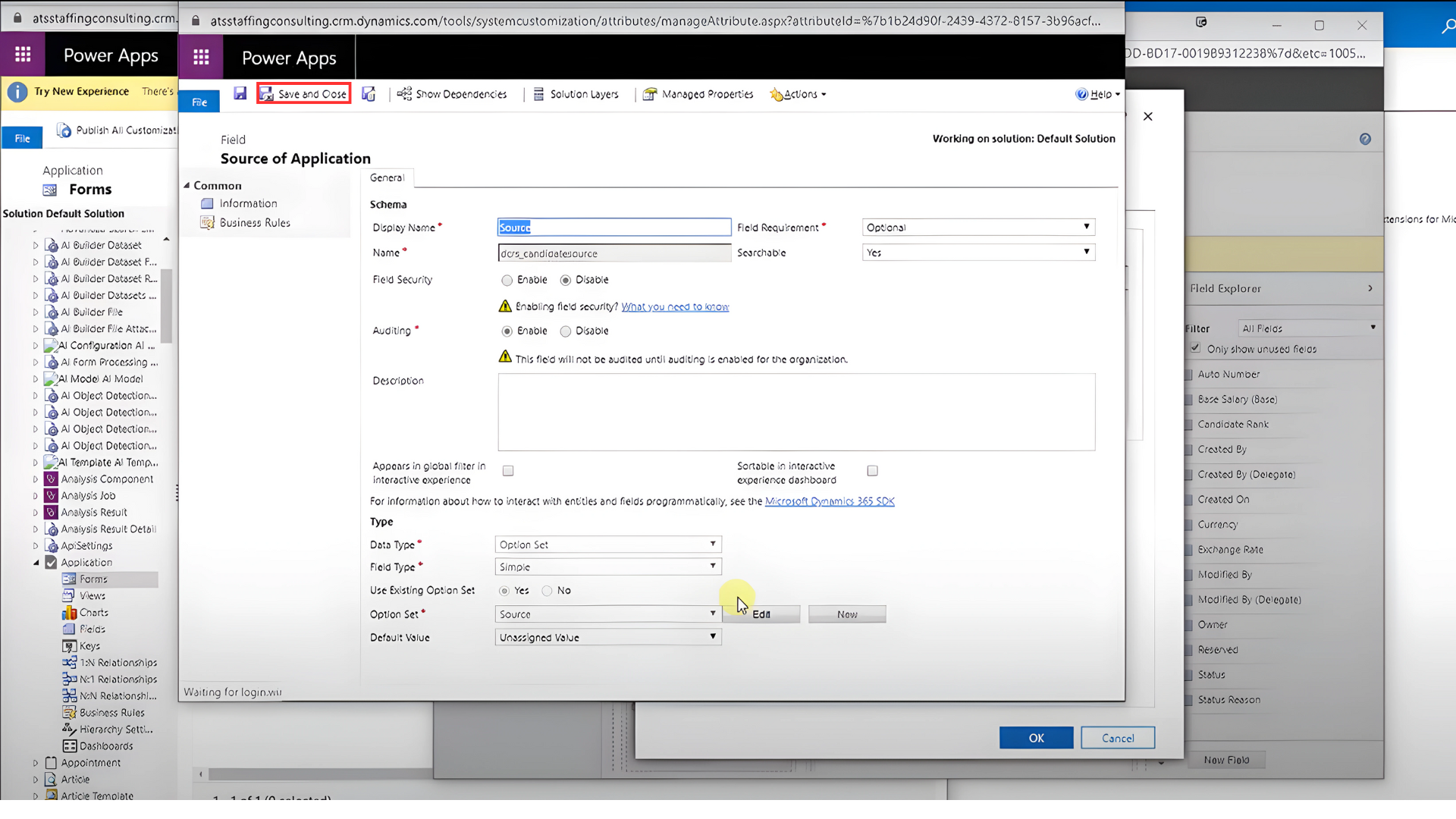
Task: Open Solution Layers
Action: (x=576, y=94)
